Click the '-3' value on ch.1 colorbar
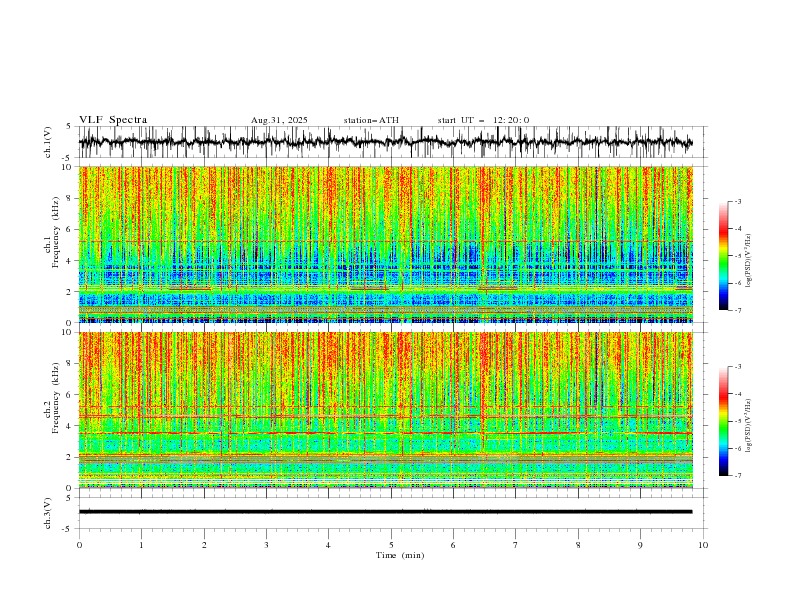792x612 pixels. [737, 201]
